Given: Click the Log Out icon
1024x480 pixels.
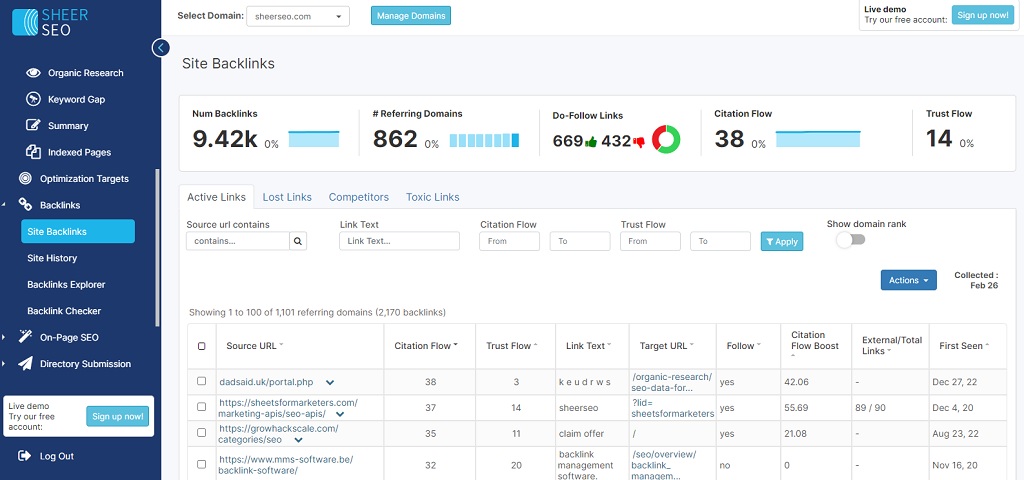Looking at the screenshot, I should pyautogui.click(x=25, y=456).
